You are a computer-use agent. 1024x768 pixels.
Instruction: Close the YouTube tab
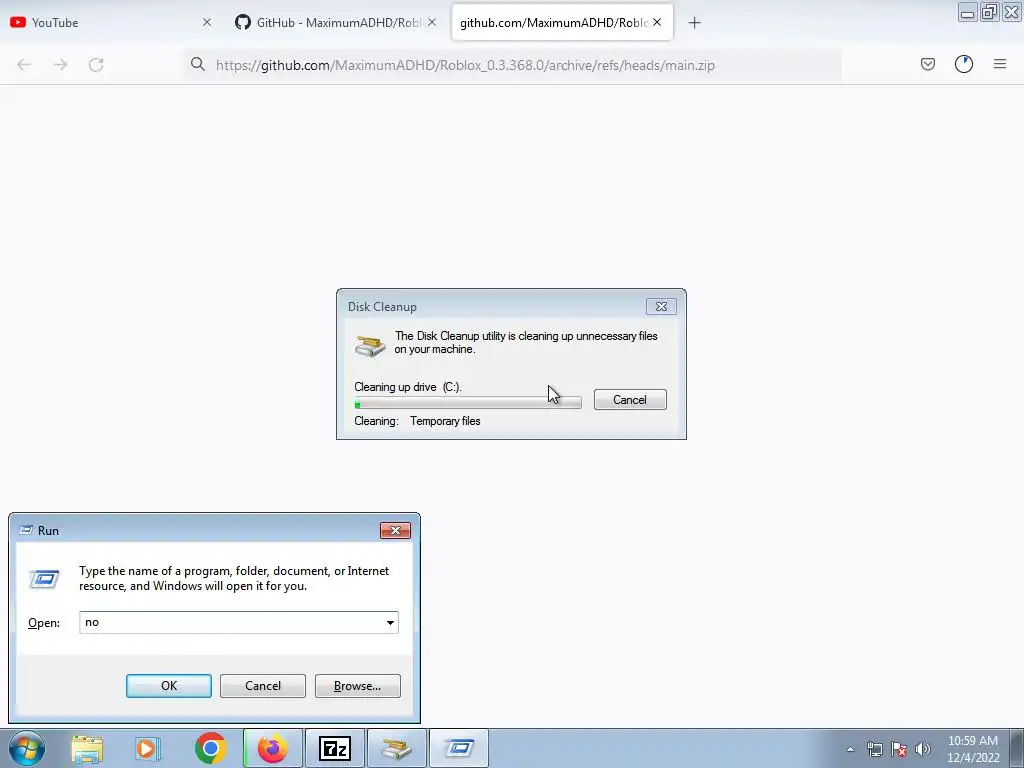pyautogui.click(x=207, y=22)
